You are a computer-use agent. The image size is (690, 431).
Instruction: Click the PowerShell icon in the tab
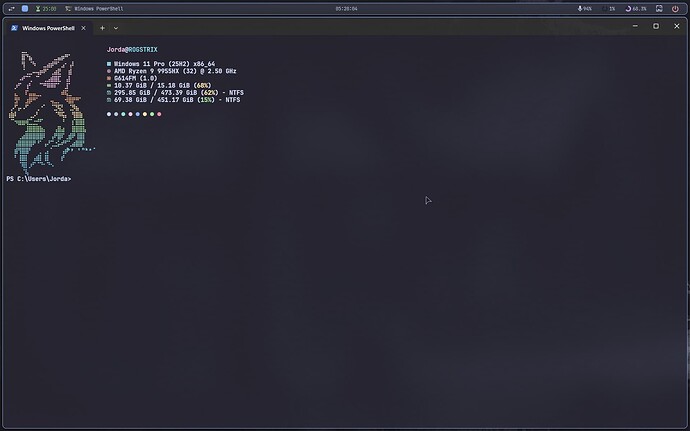point(14,28)
